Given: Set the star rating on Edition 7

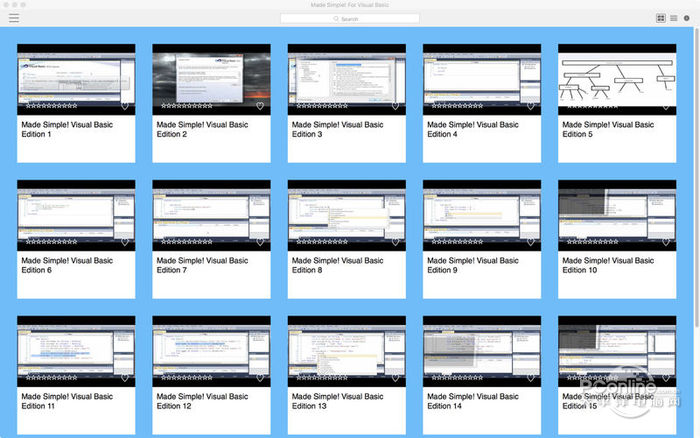Looking at the screenshot, I should pos(187,242).
